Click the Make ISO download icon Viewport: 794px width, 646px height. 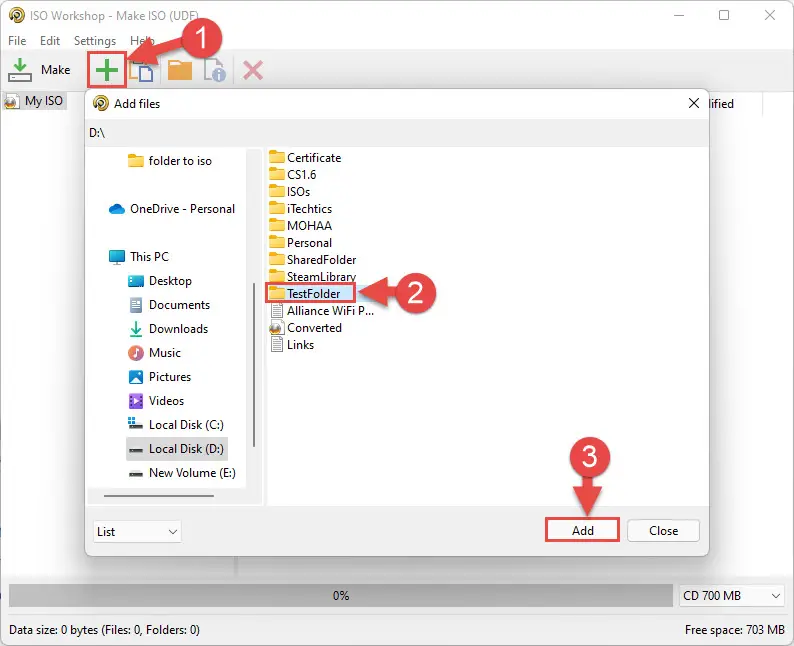point(20,70)
